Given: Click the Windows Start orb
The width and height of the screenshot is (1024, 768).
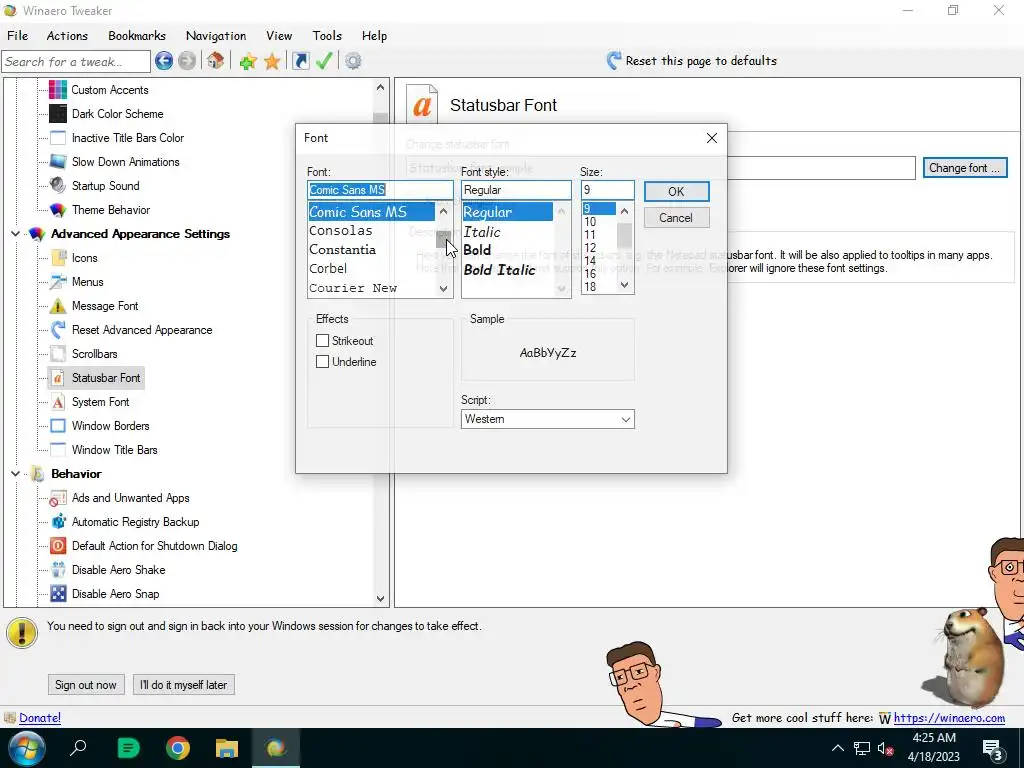Looking at the screenshot, I should tap(27, 748).
